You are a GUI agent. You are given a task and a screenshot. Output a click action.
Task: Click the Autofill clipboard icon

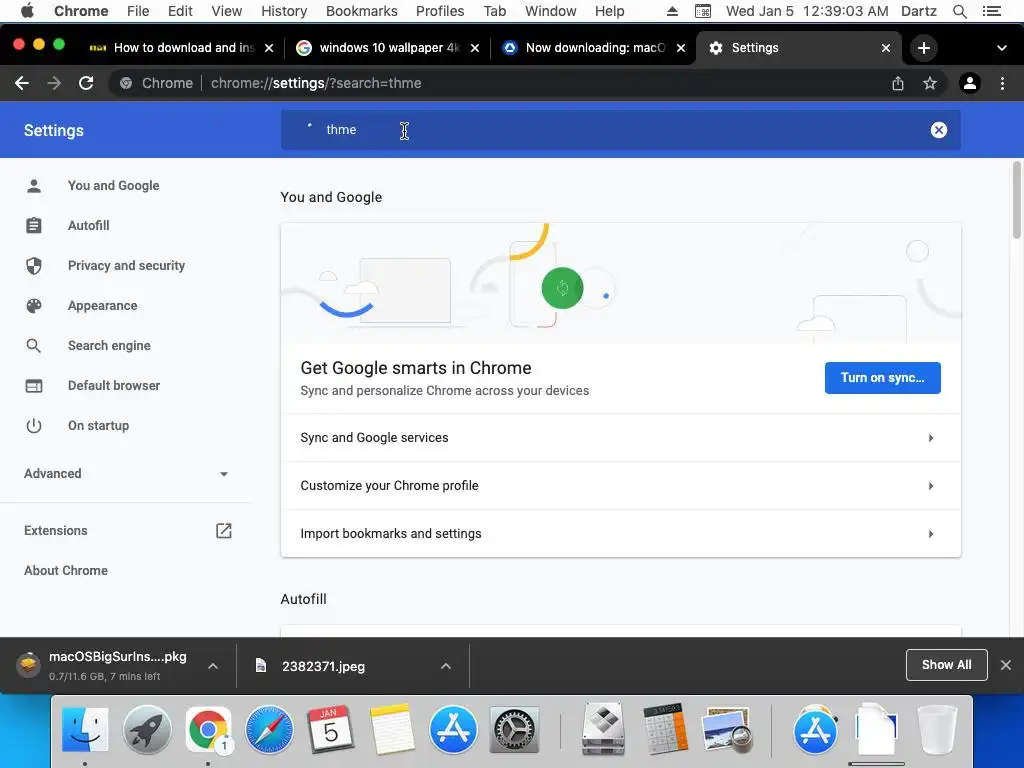pos(34,225)
